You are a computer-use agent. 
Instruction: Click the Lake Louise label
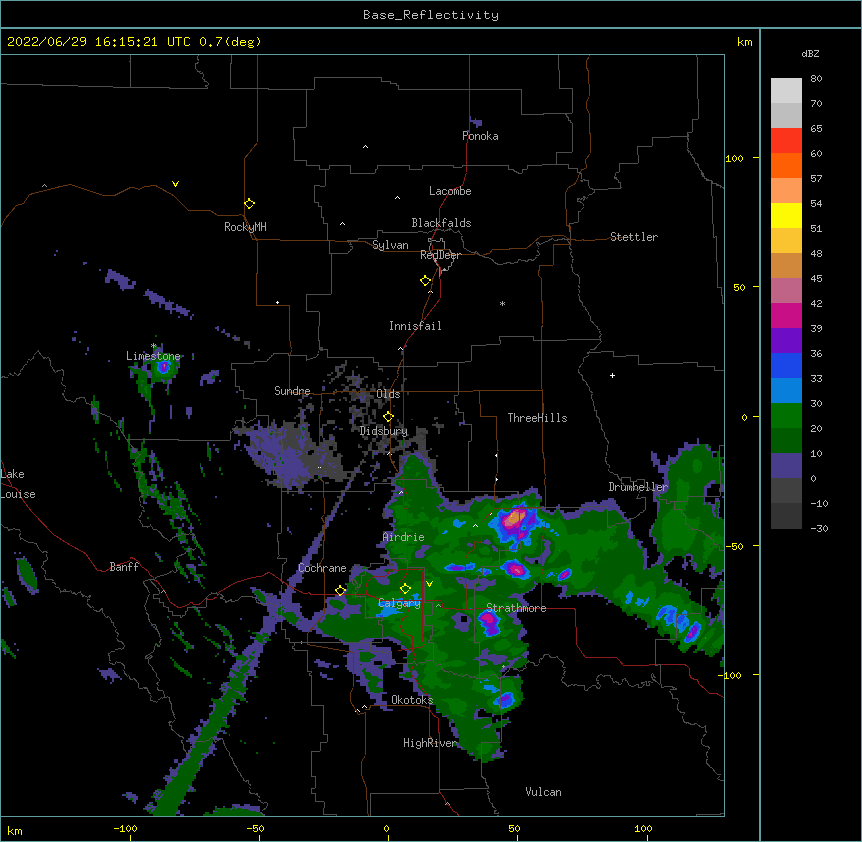tap(18, 484)
